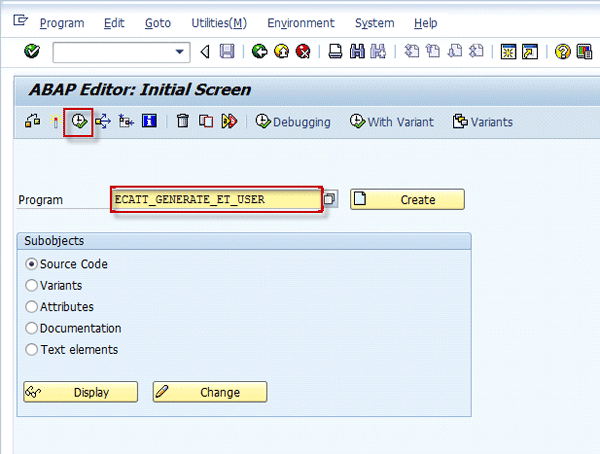Open the System menu
This screenshot has width=600, height=454.
pyautogui.click(x=375, y=23)
